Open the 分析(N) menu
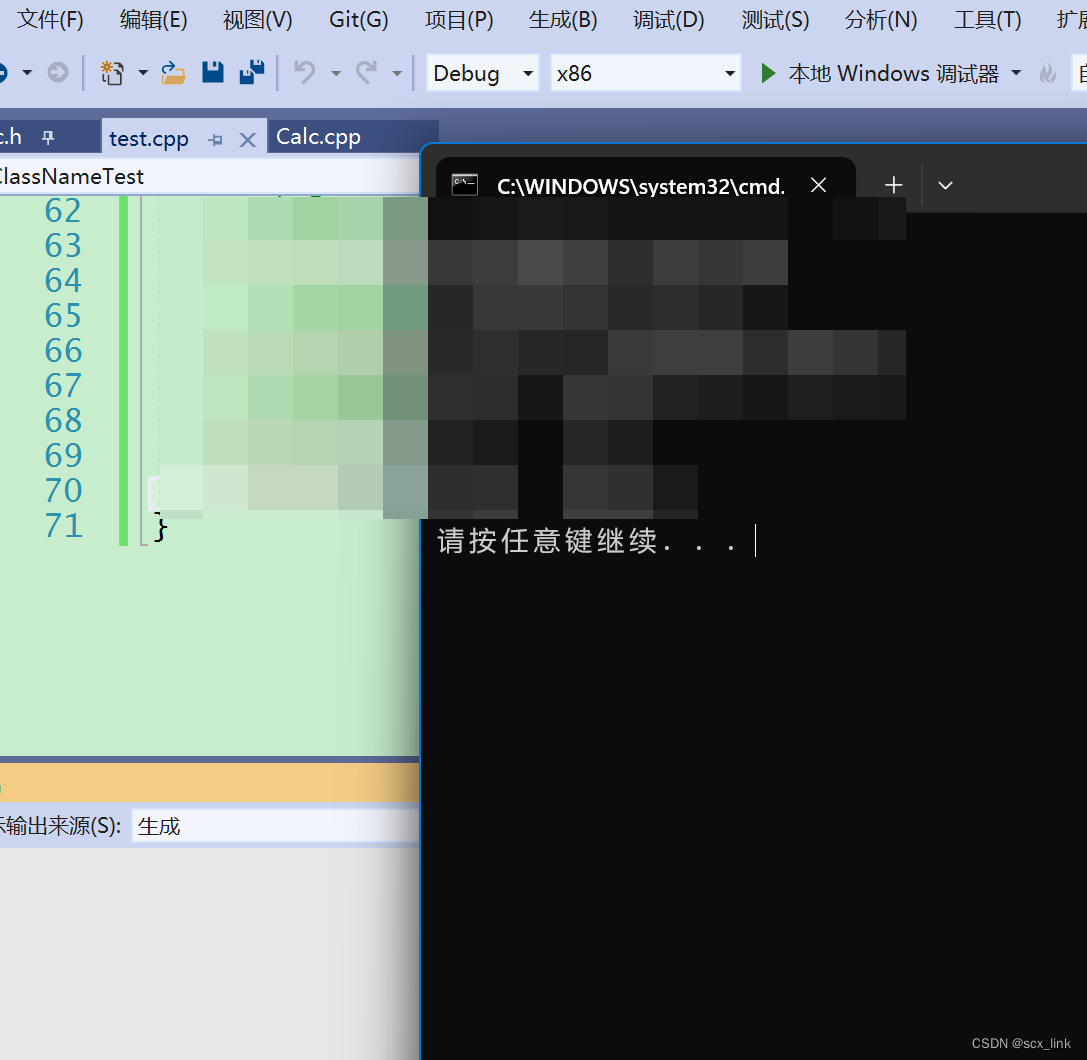This screenshot has width=1087, height=1060. point(880,20)
